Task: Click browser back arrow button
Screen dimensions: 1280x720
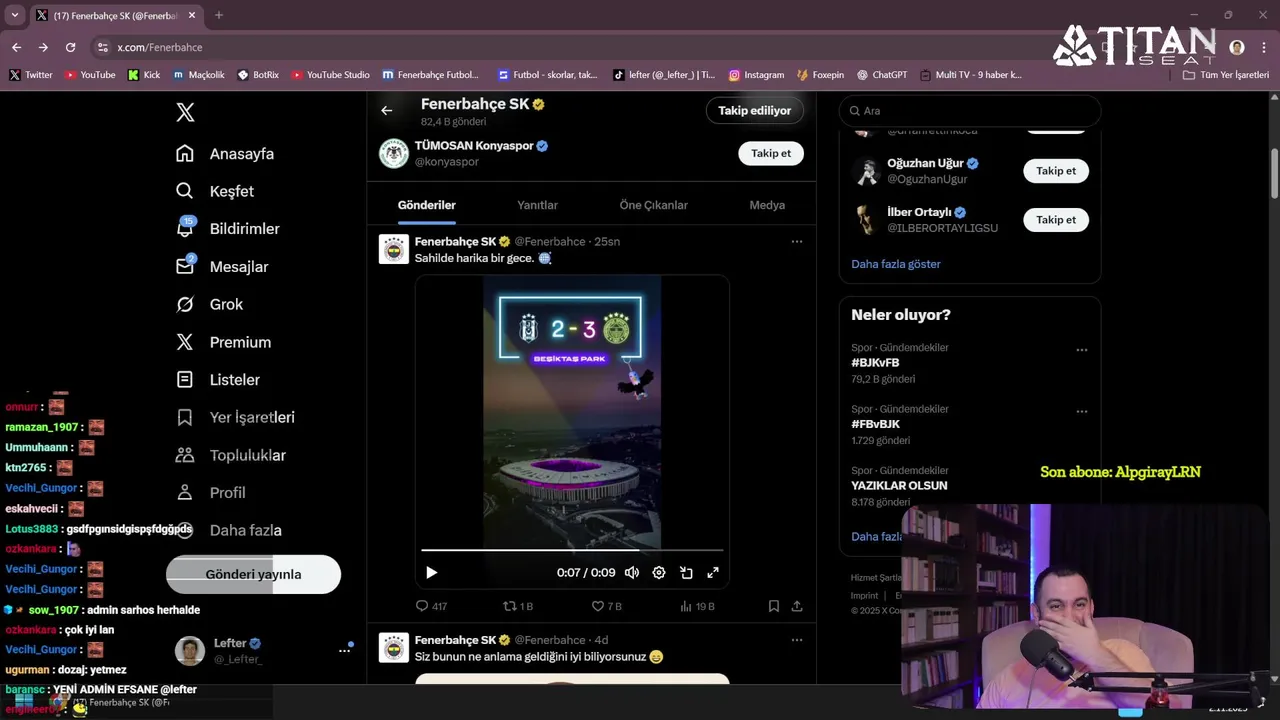Action: click(16, 47)
